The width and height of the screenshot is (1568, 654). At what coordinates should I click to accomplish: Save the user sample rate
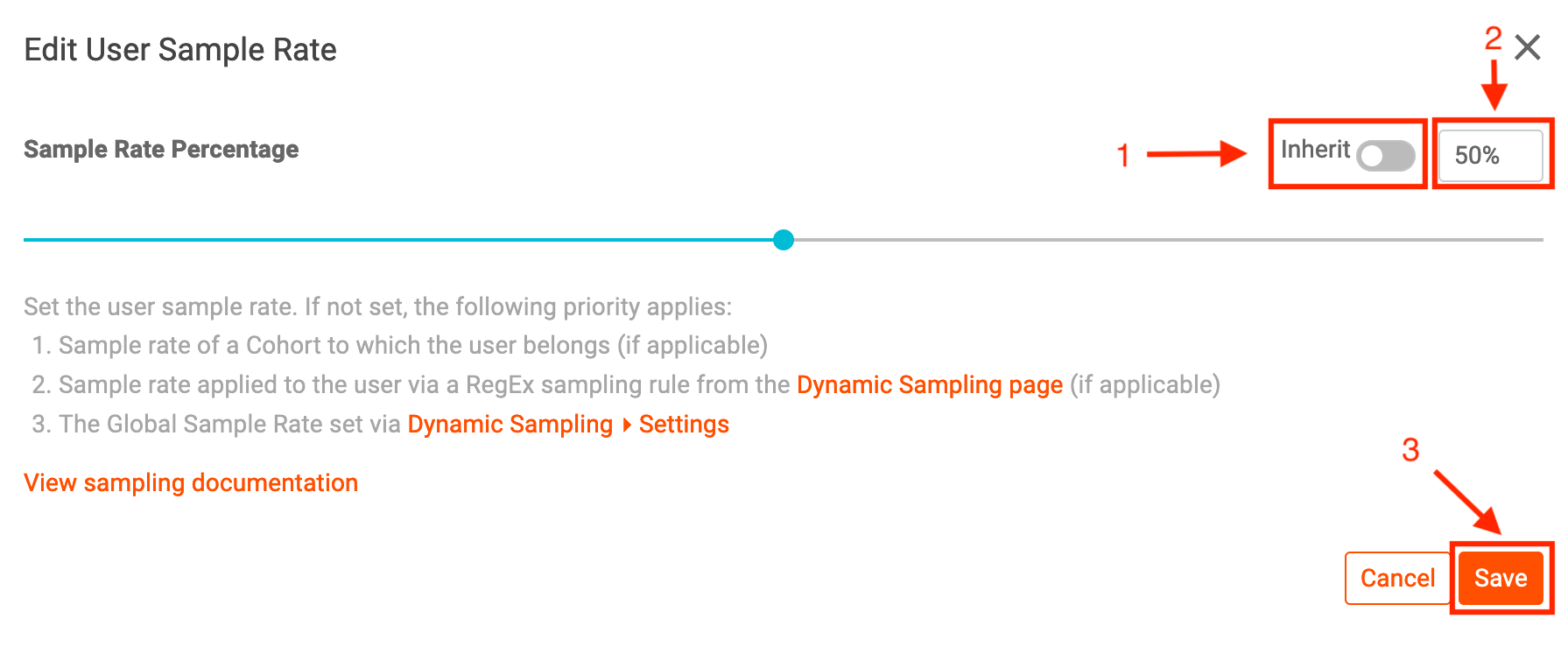[1500, 578]
